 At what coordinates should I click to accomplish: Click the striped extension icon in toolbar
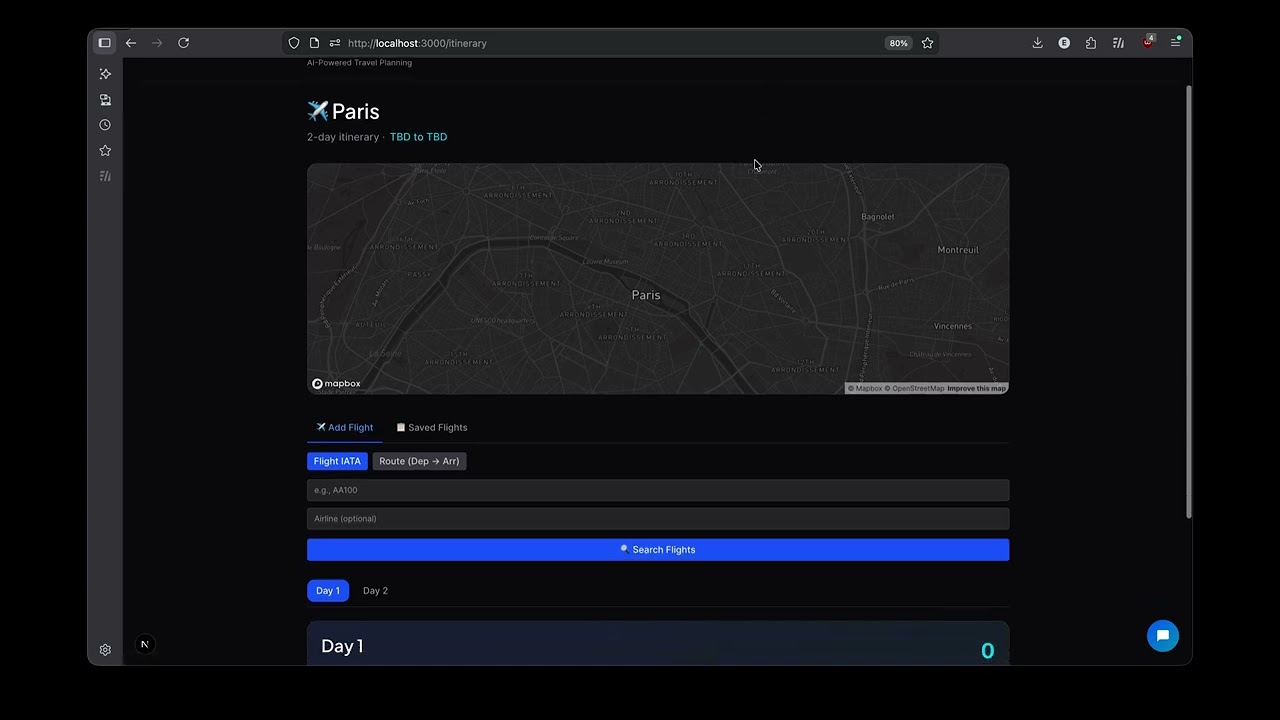click(1118, 43)
